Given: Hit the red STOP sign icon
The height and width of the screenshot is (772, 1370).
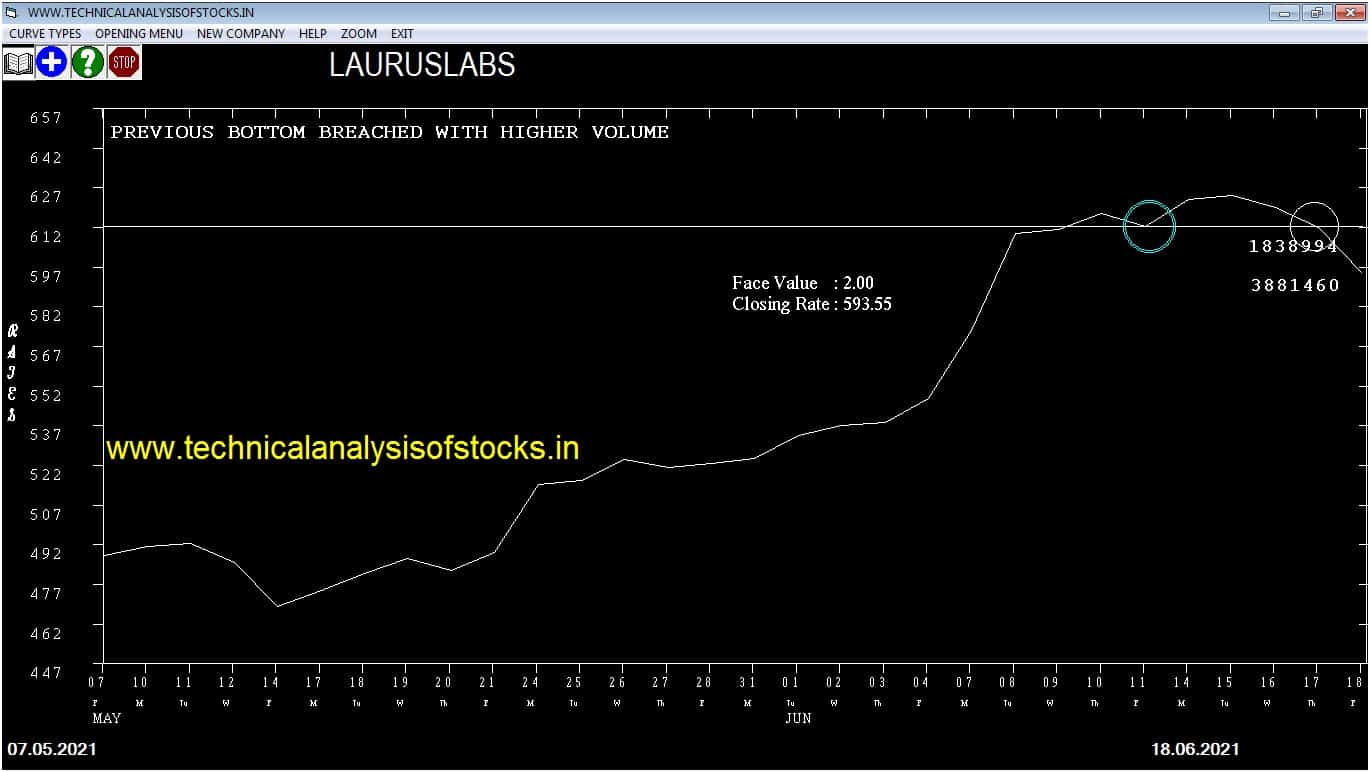Looking at the screenshot, I should 124,63.
